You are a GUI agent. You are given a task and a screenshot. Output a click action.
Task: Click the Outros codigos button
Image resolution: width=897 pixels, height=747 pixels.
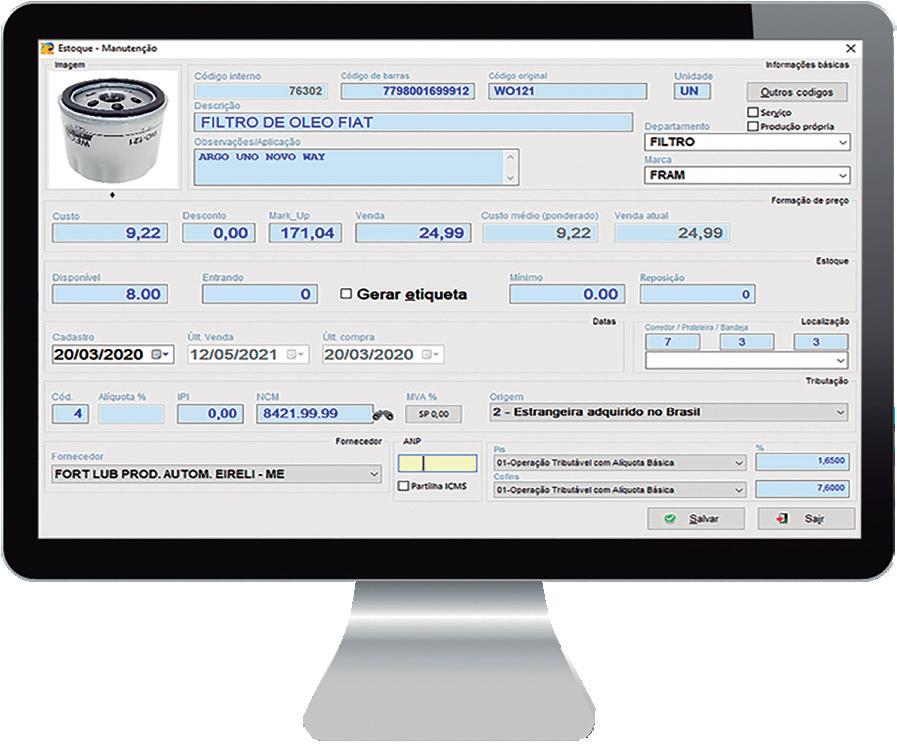click(796, 92)
